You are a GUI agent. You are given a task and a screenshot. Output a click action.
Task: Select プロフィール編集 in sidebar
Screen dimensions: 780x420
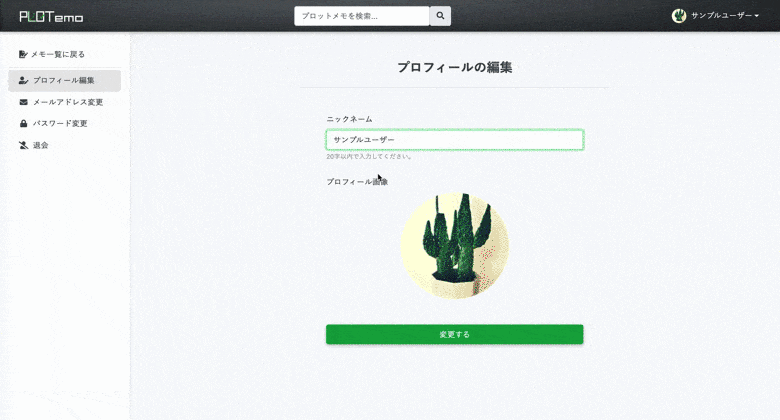[x=65, y=81]
